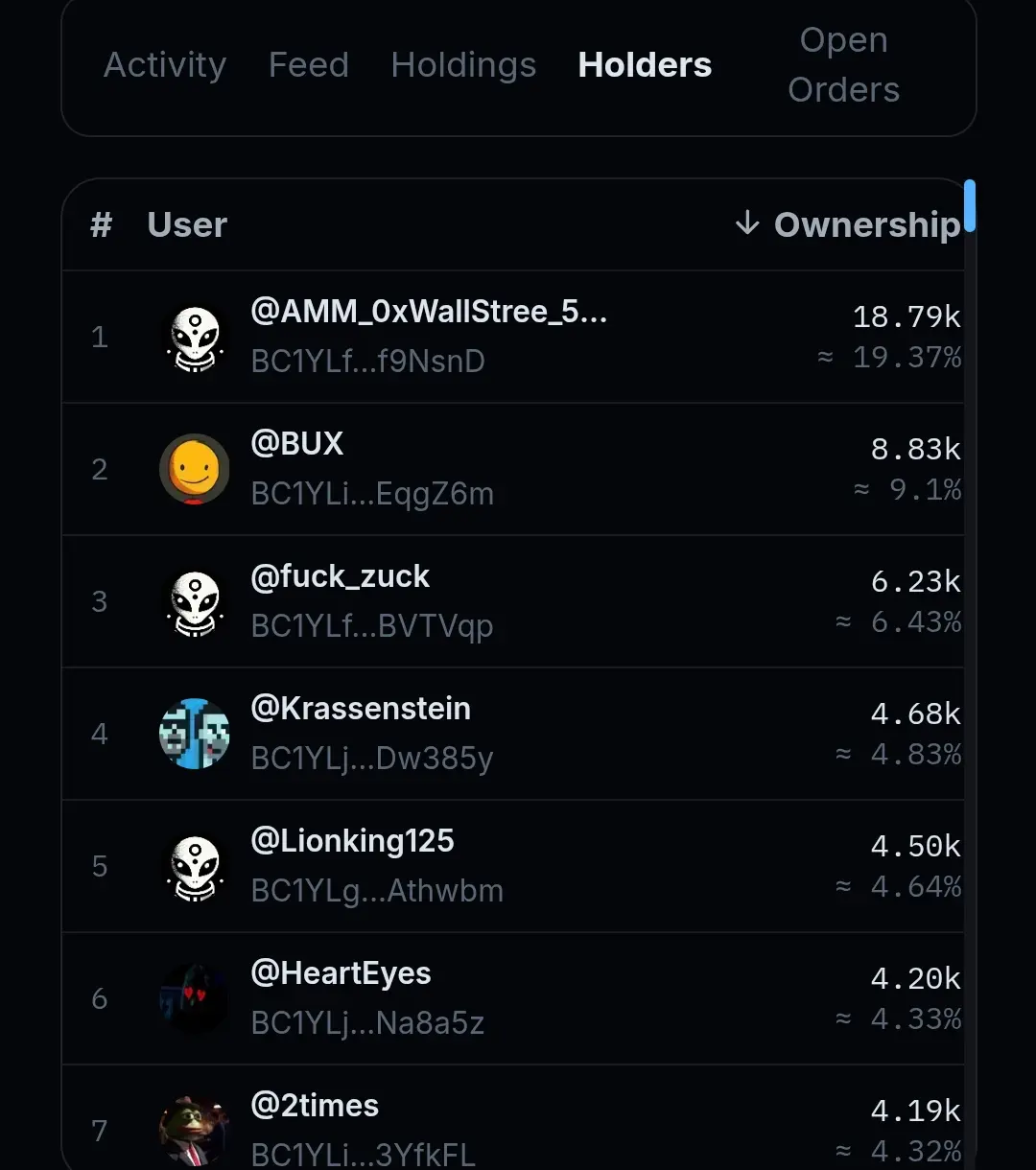Select the Holders tab
Image resolution: width=1036 pixels, height=1170 pixels.
pos(644,65)
